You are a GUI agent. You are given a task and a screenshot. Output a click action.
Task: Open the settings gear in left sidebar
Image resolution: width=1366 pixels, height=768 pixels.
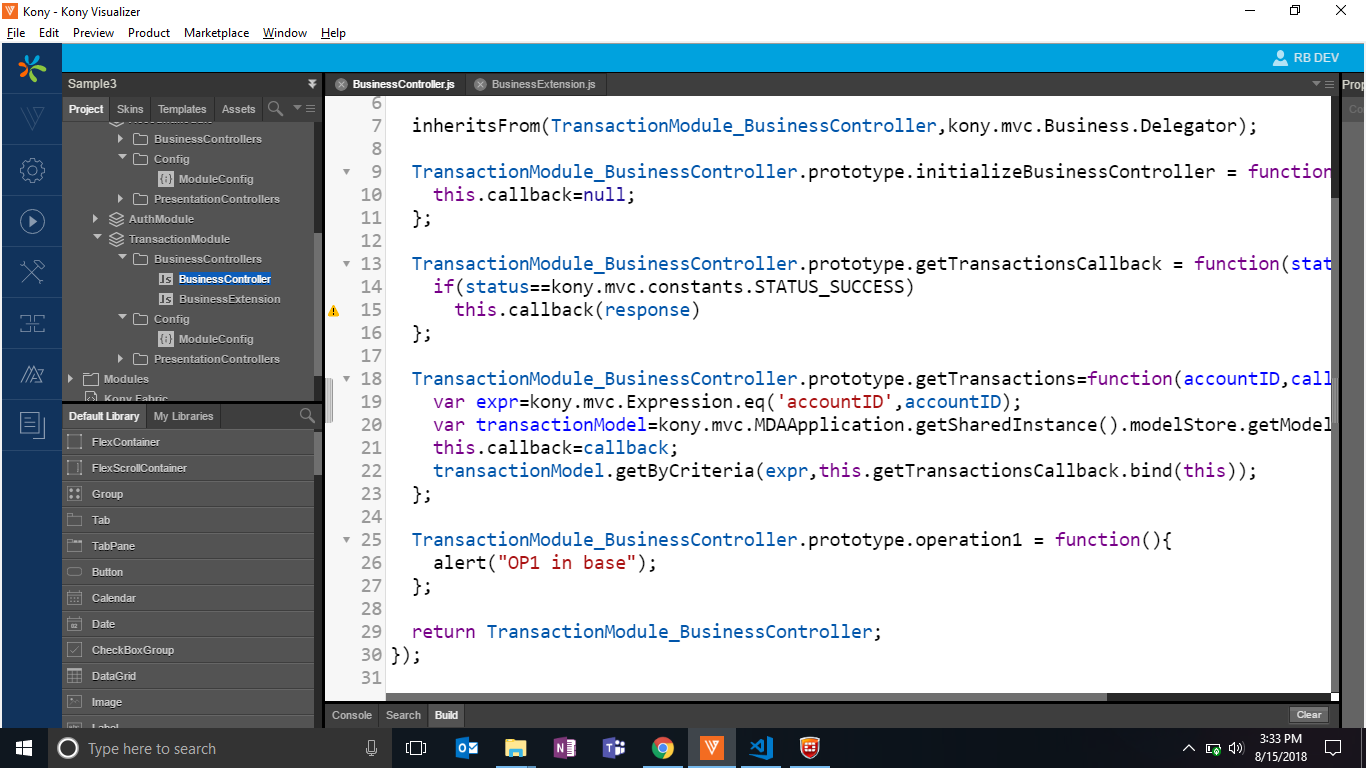coord(32,170)
